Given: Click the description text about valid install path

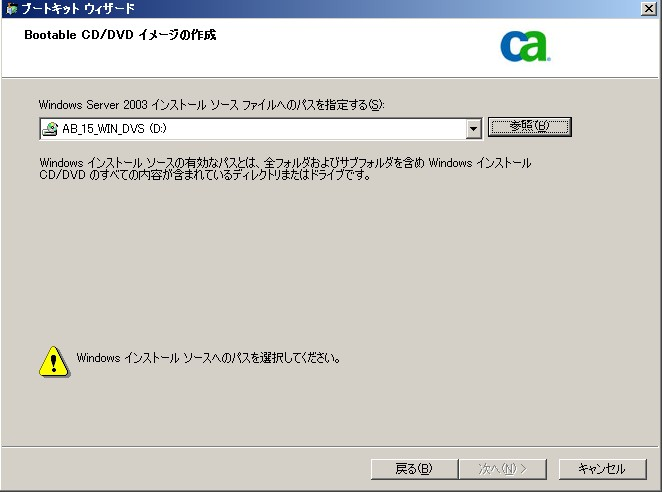Looking at the screenshot, I should point(285,169).
